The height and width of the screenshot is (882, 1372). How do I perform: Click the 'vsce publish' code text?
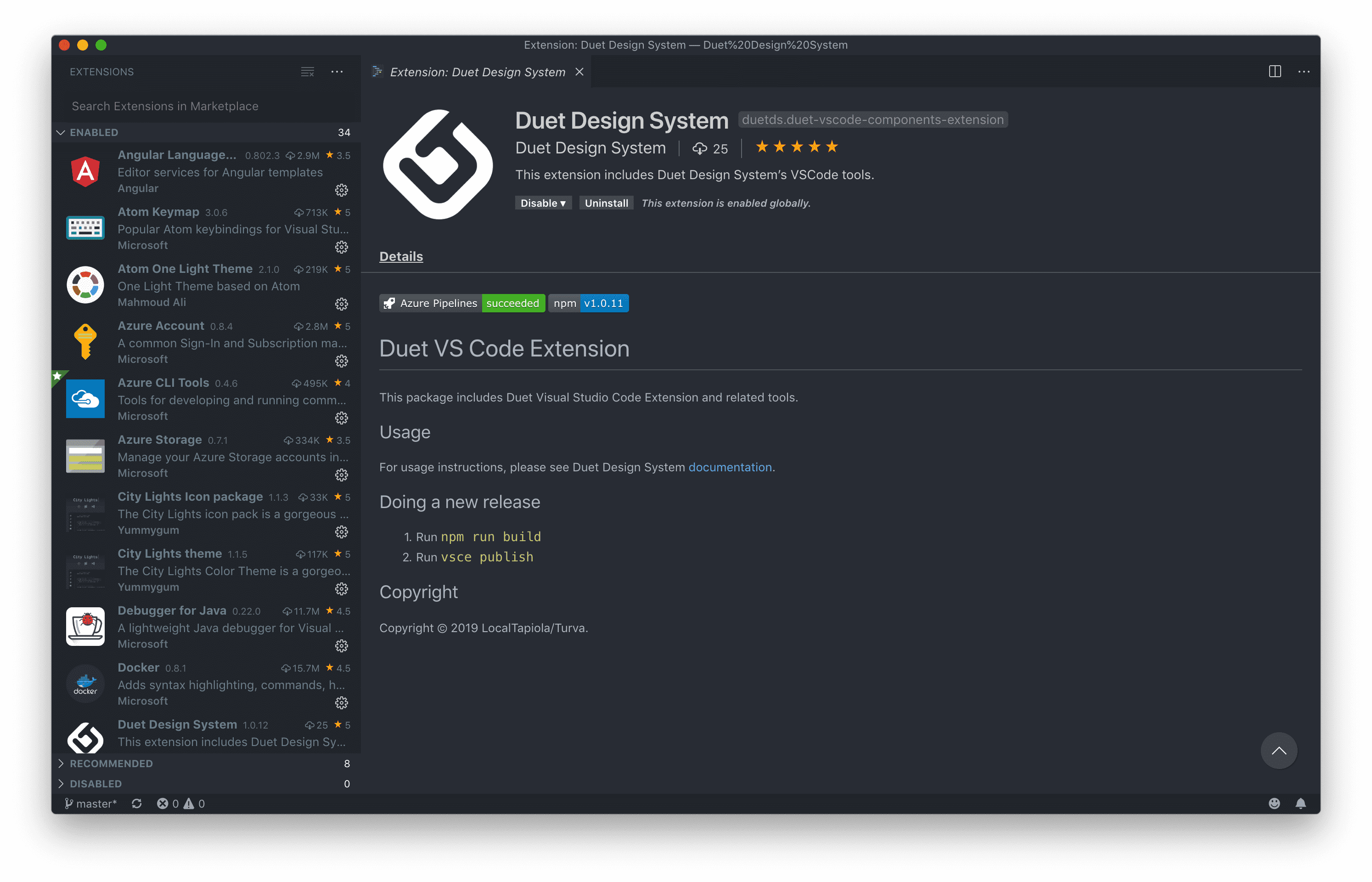point(487,557)
